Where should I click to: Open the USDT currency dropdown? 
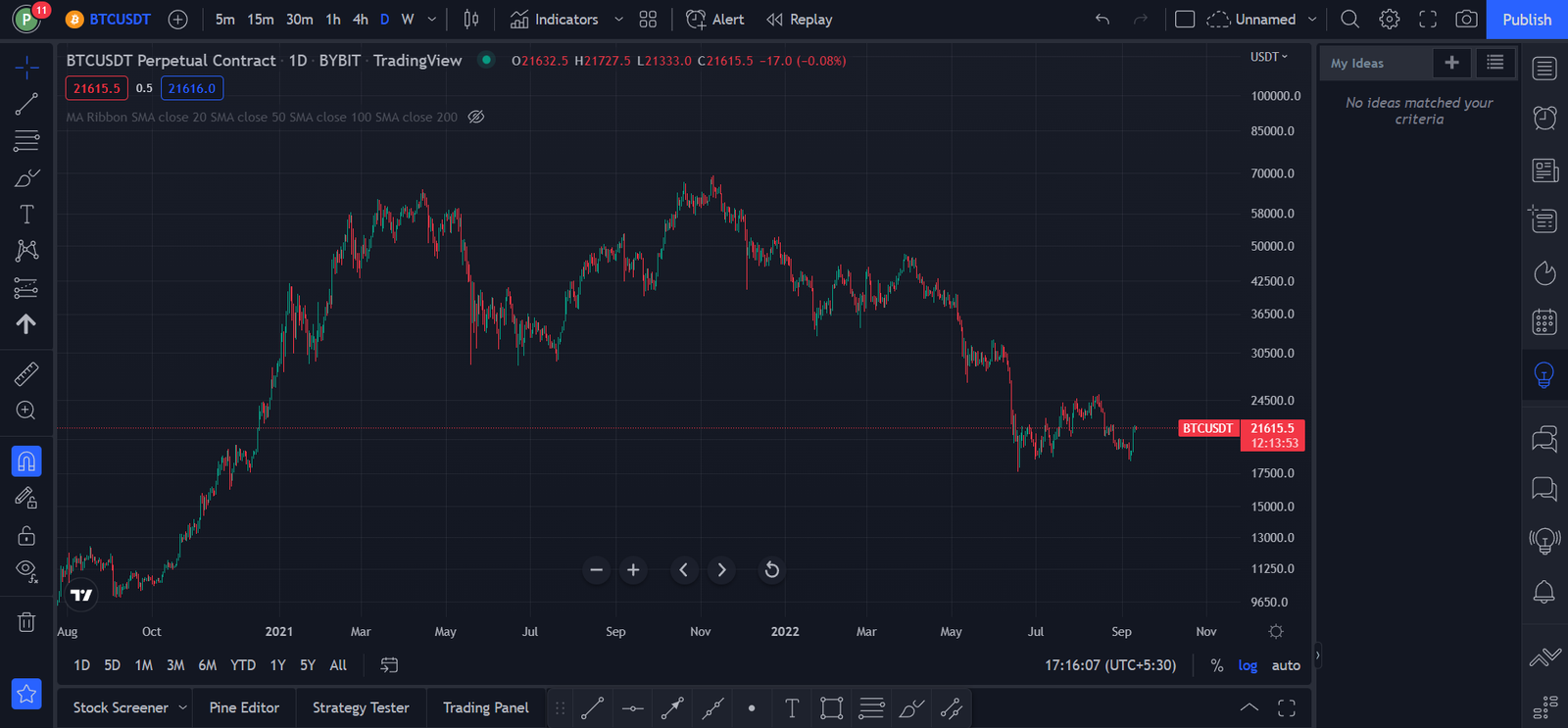[x=1269, y=57]
